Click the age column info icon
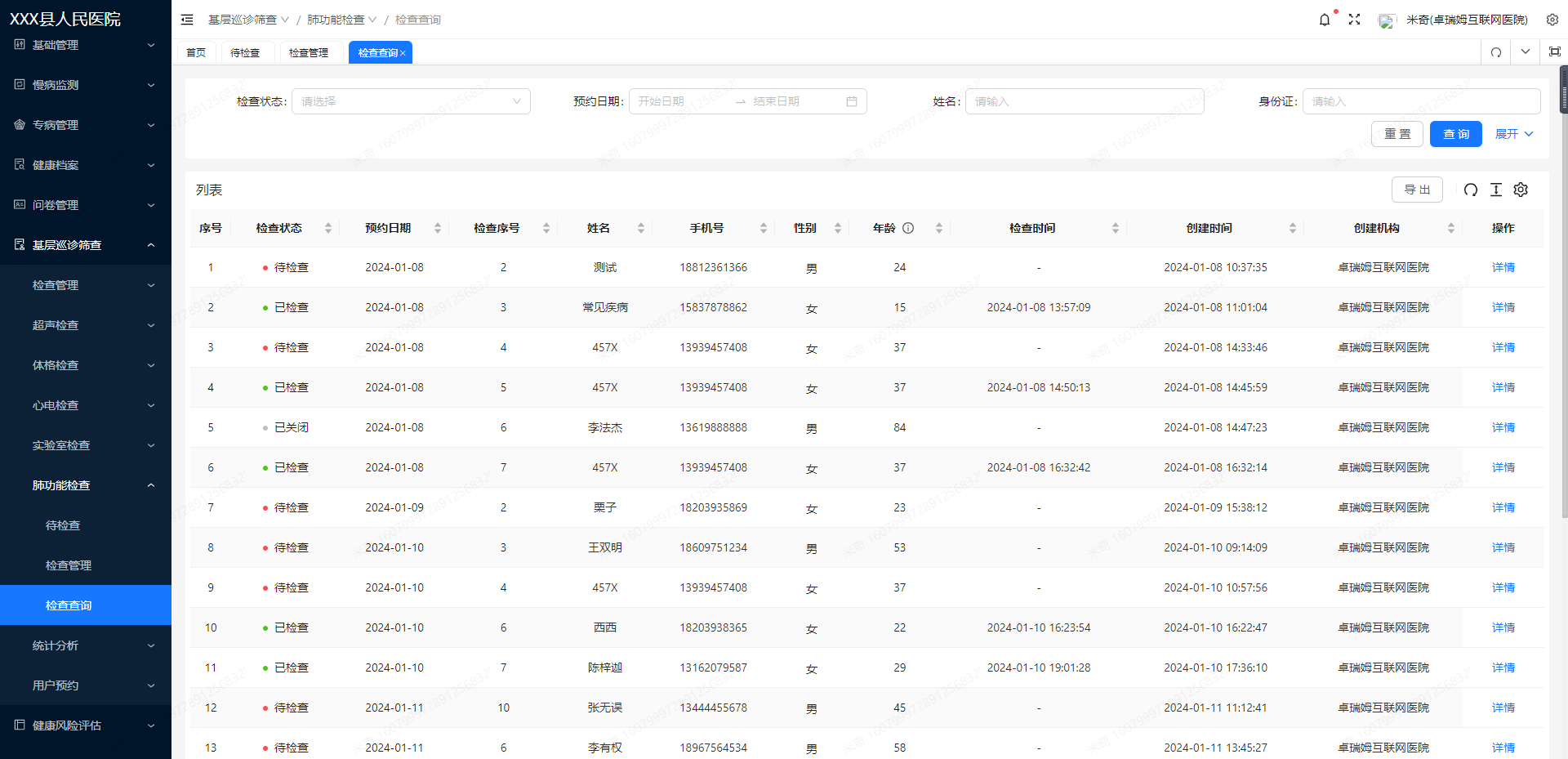1568x759 pixels. click(908, 228)
